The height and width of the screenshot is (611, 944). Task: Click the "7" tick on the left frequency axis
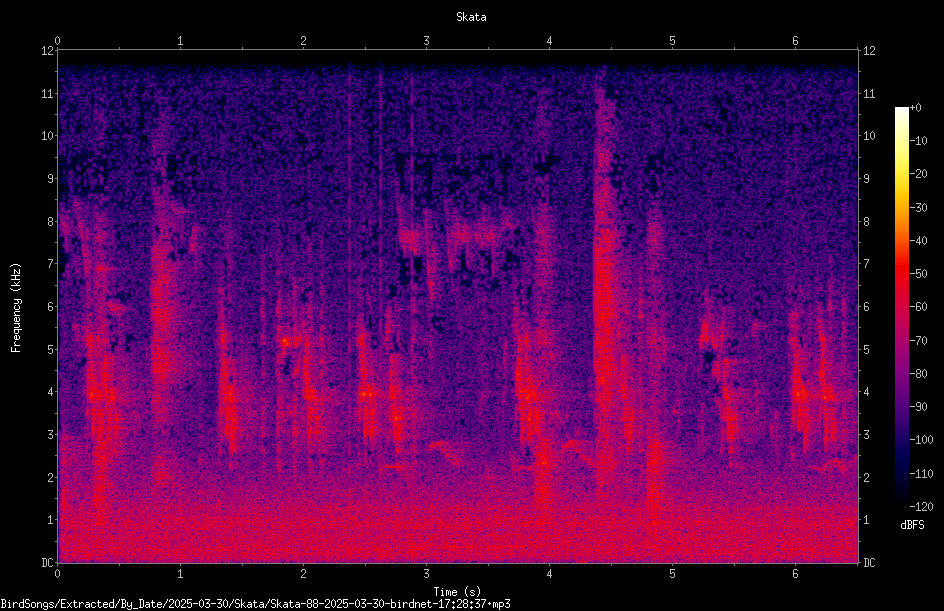[x=50, y=264]
